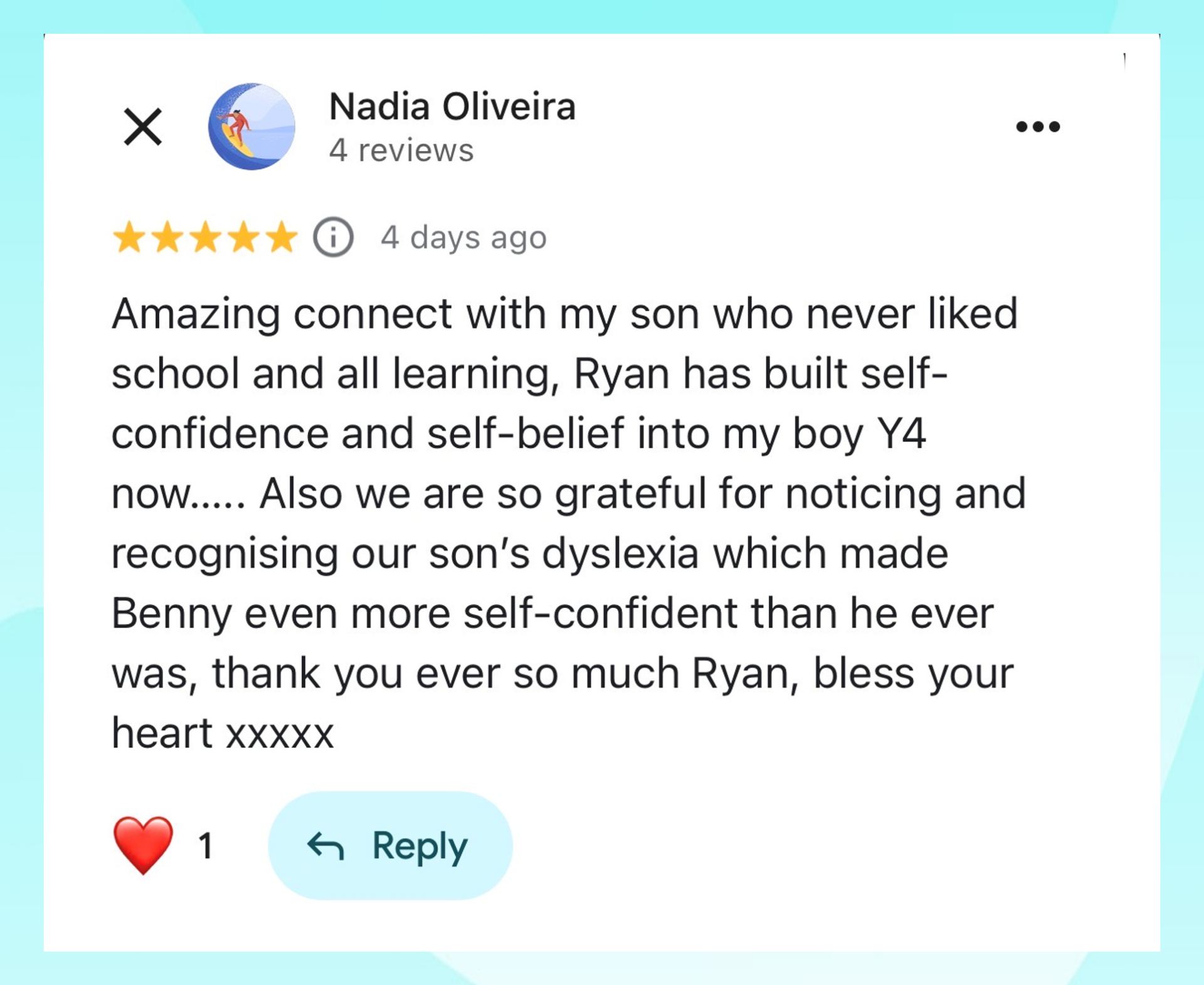This screenshot has width=1204, height=985.
Task: View the reviewer's 4 reviews
Action: tap(401, 151)
